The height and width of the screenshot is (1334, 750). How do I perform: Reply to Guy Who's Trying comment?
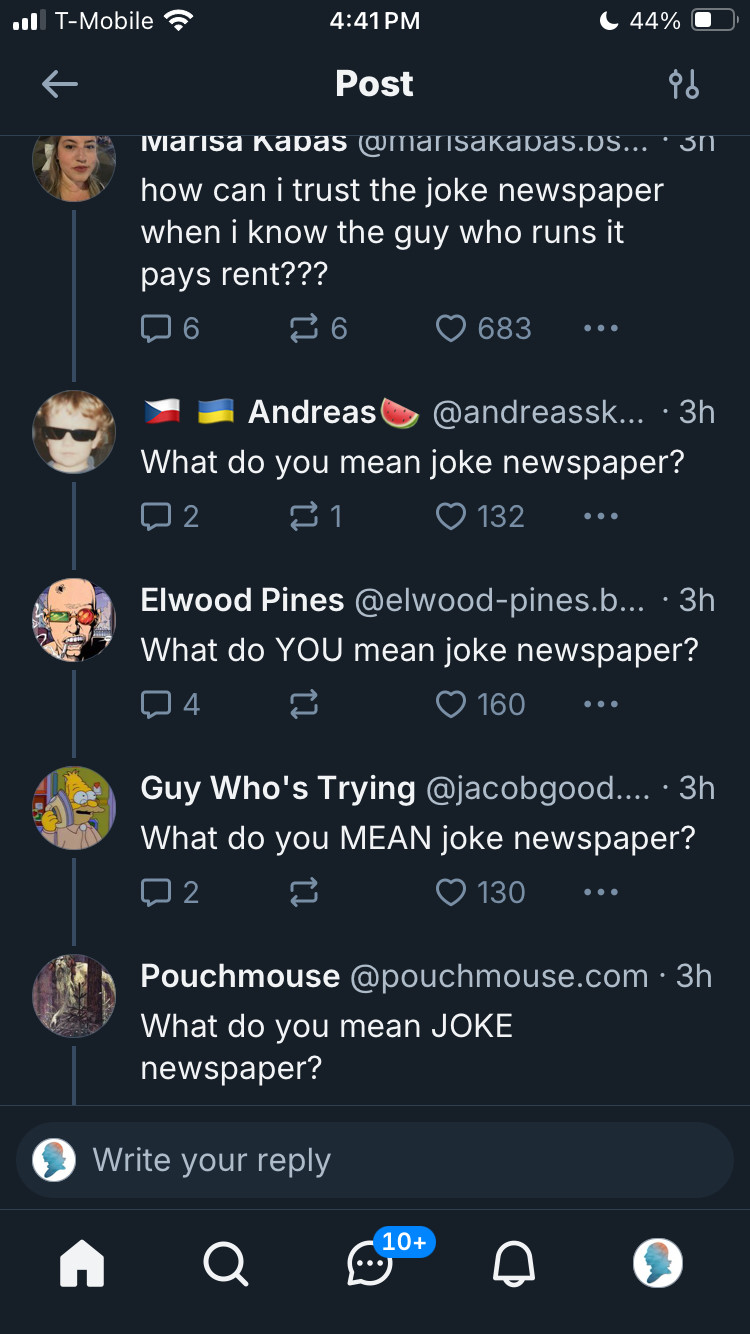pyautogui.click(x=170, y=892)
